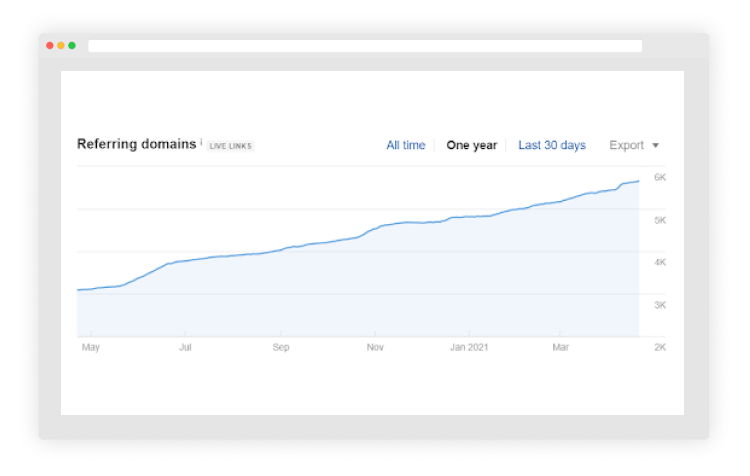Click the 6K label on the y-axis
The height and width of the screenshot is (476, 750).
coord(660,177)
